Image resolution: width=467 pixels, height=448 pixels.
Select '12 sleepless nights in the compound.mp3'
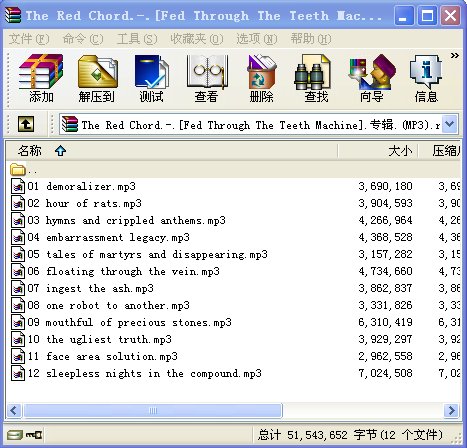click(x=145, y=373)
